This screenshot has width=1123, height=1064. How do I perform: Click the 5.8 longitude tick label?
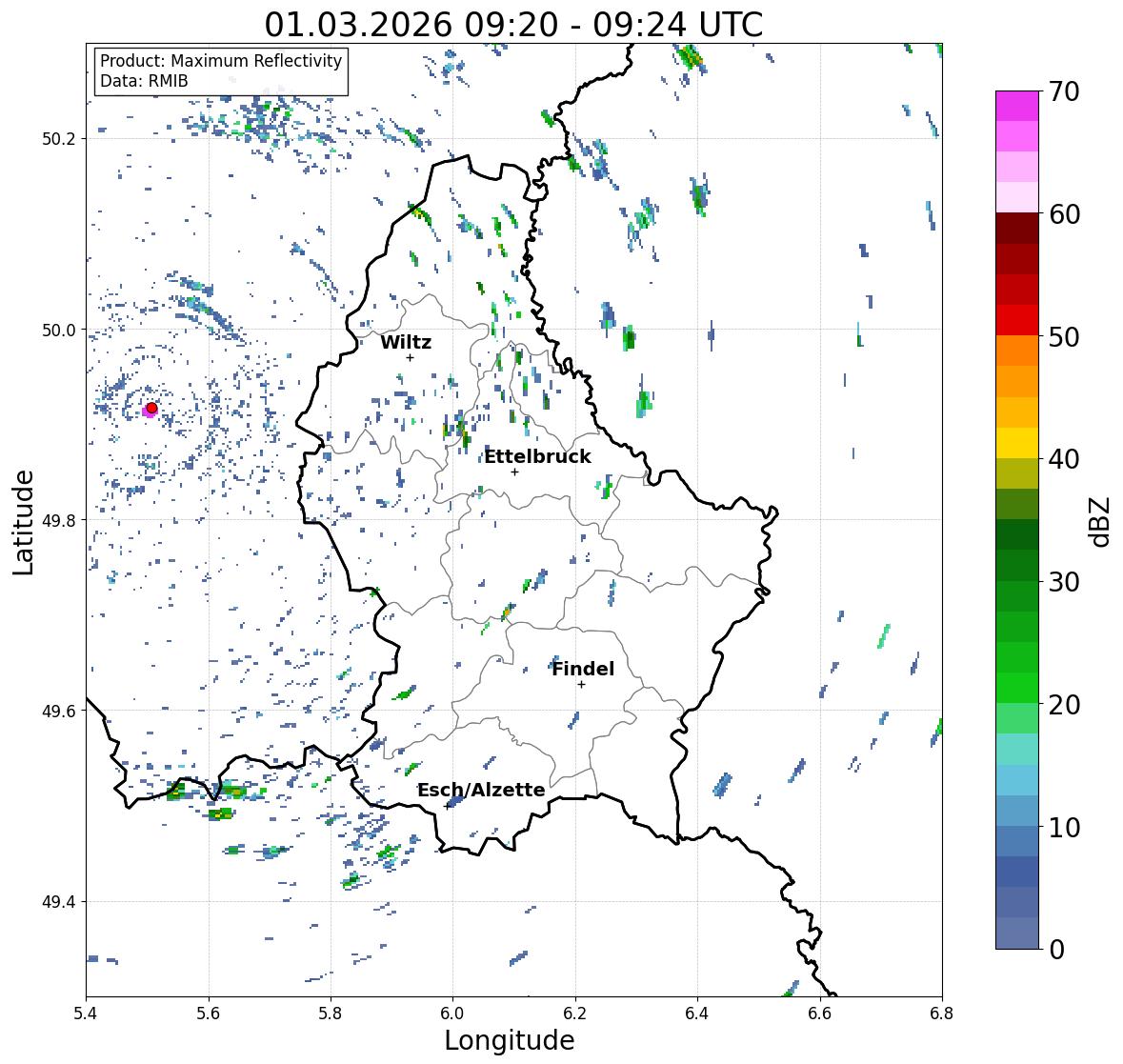pyautogui.click(x=331, y=1014)
